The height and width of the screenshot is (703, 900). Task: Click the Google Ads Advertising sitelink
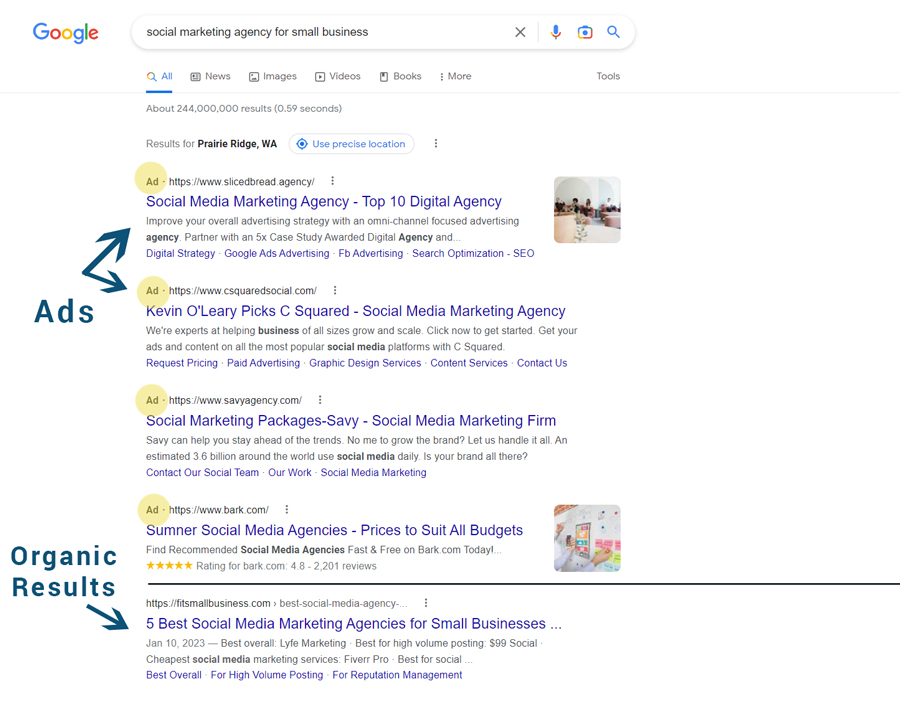point(277,254)
